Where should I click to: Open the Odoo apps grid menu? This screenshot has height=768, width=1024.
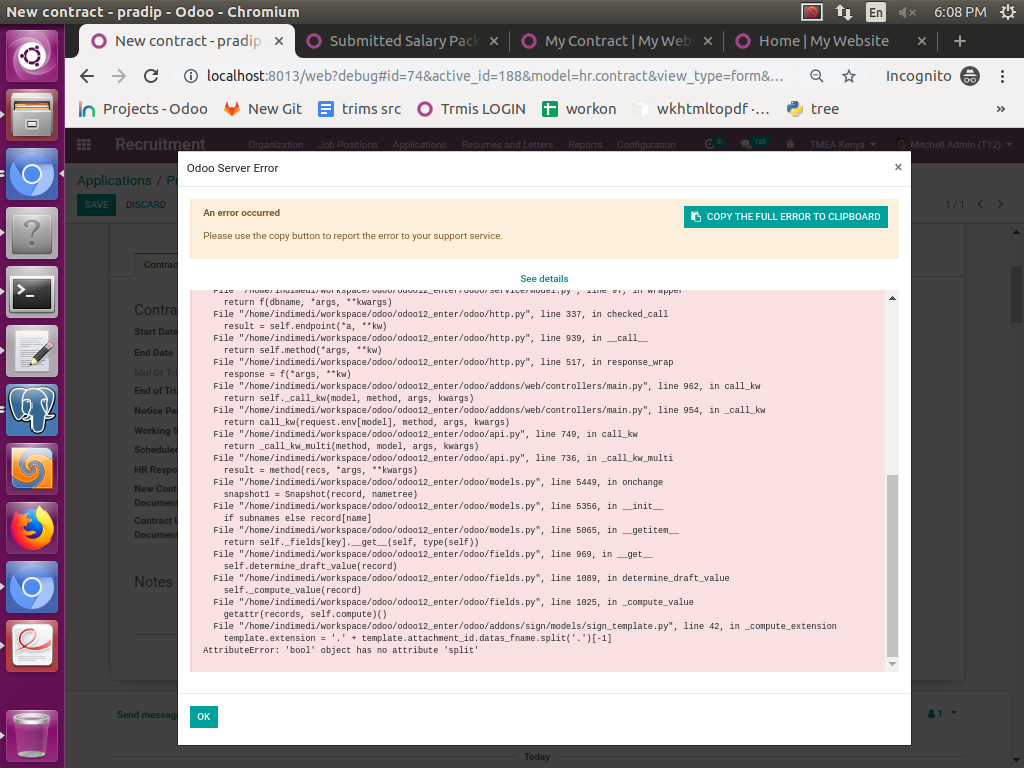click(x=84, y=145)
